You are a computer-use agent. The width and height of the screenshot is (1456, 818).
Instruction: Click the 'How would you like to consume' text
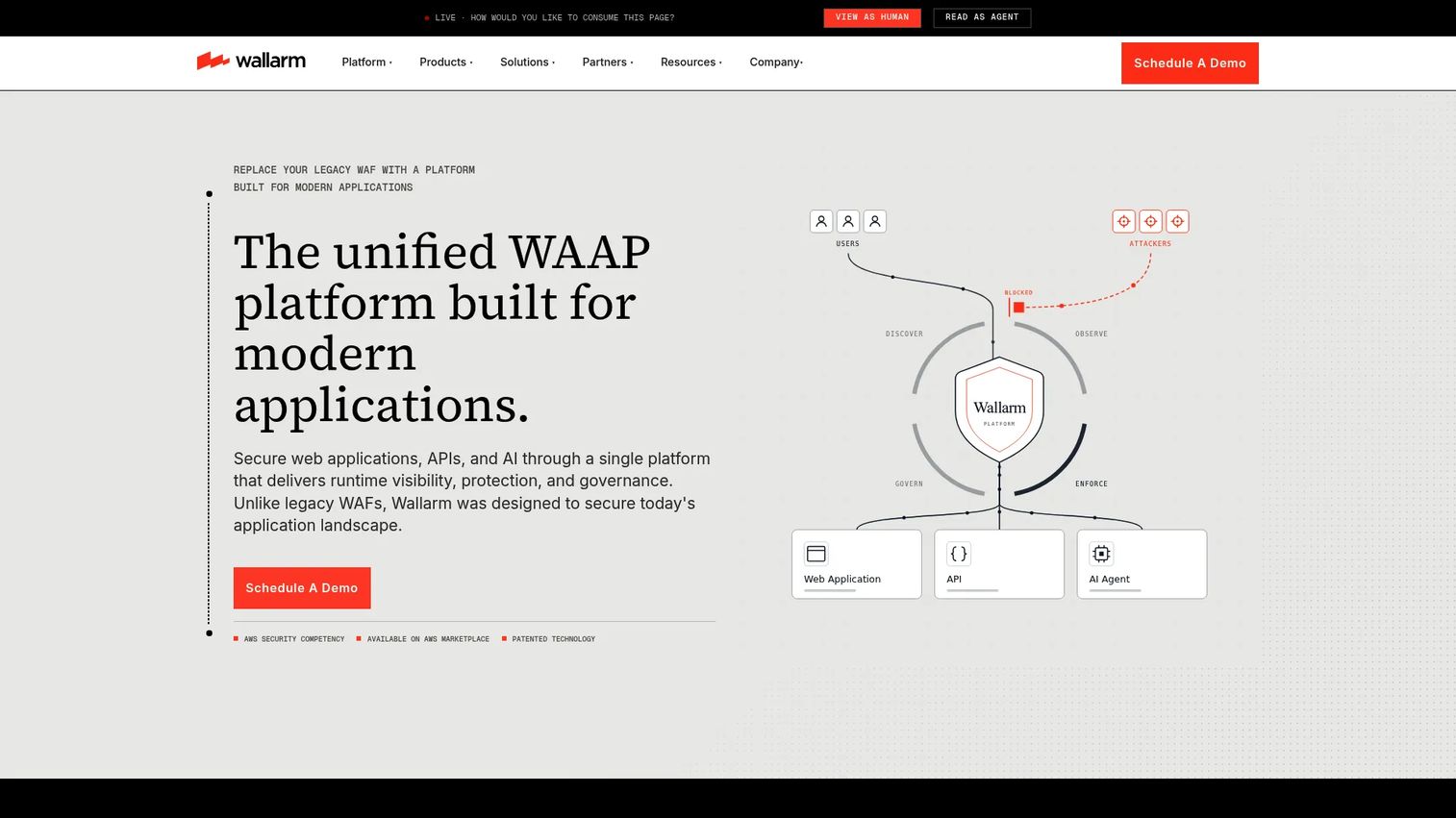coord(572,18)
